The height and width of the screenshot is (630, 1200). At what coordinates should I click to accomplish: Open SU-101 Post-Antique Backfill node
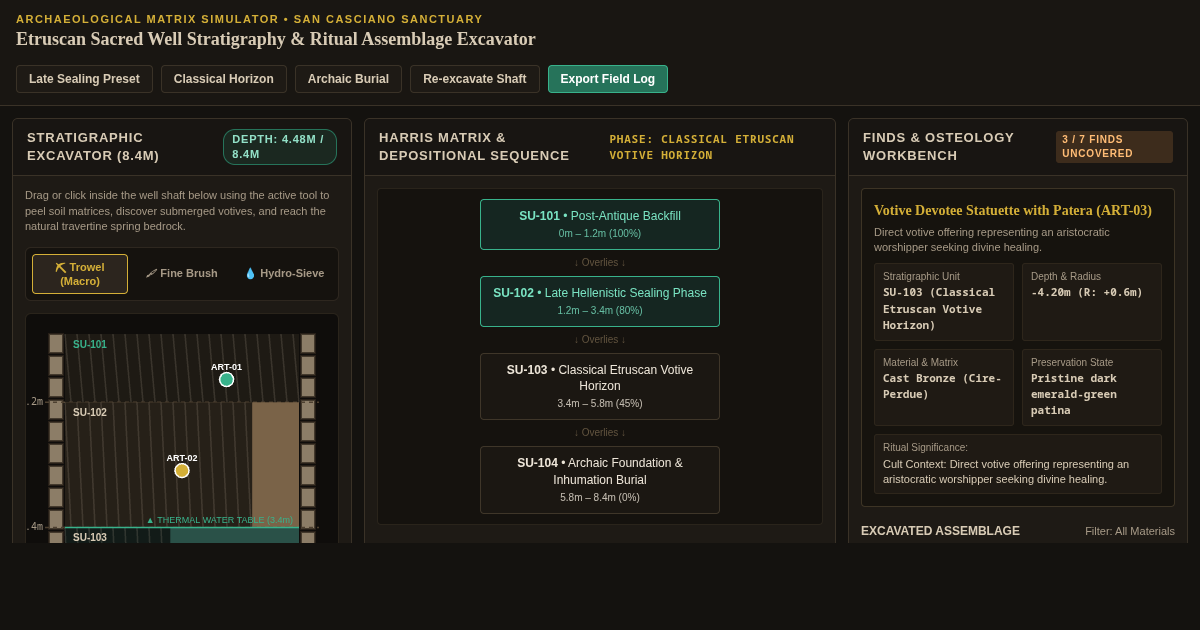(x=600, y=224)
